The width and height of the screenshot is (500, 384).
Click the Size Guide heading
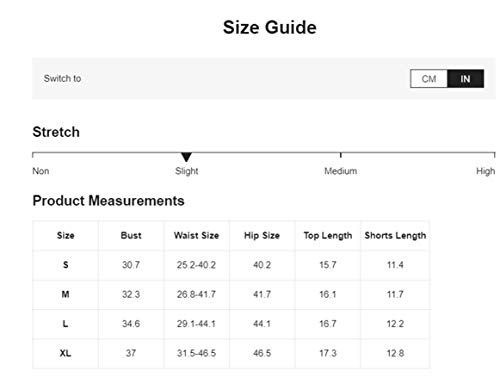269,27
